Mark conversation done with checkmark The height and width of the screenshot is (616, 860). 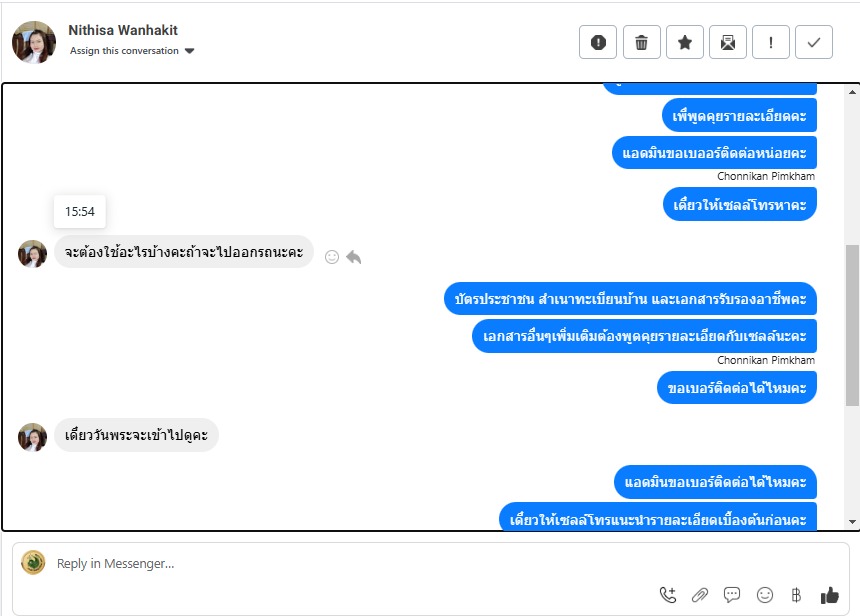tap(814, 42)
